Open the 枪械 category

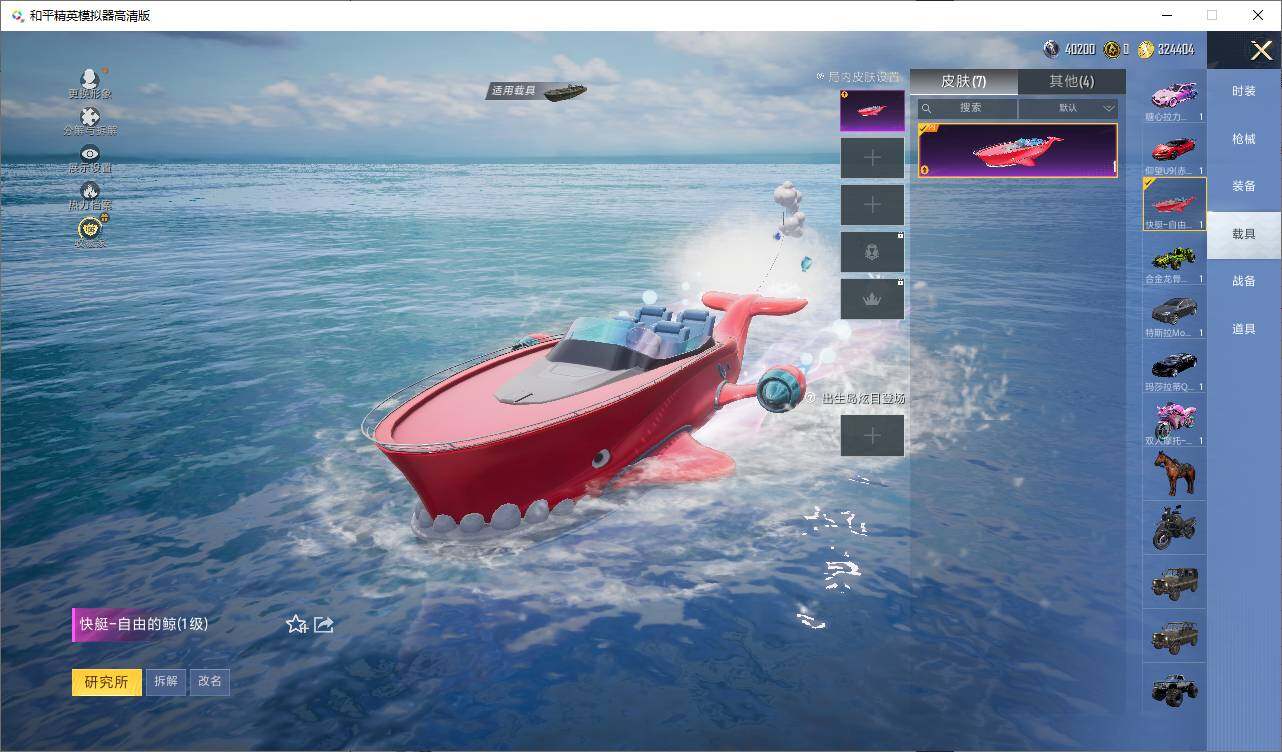click(1243, 139)
